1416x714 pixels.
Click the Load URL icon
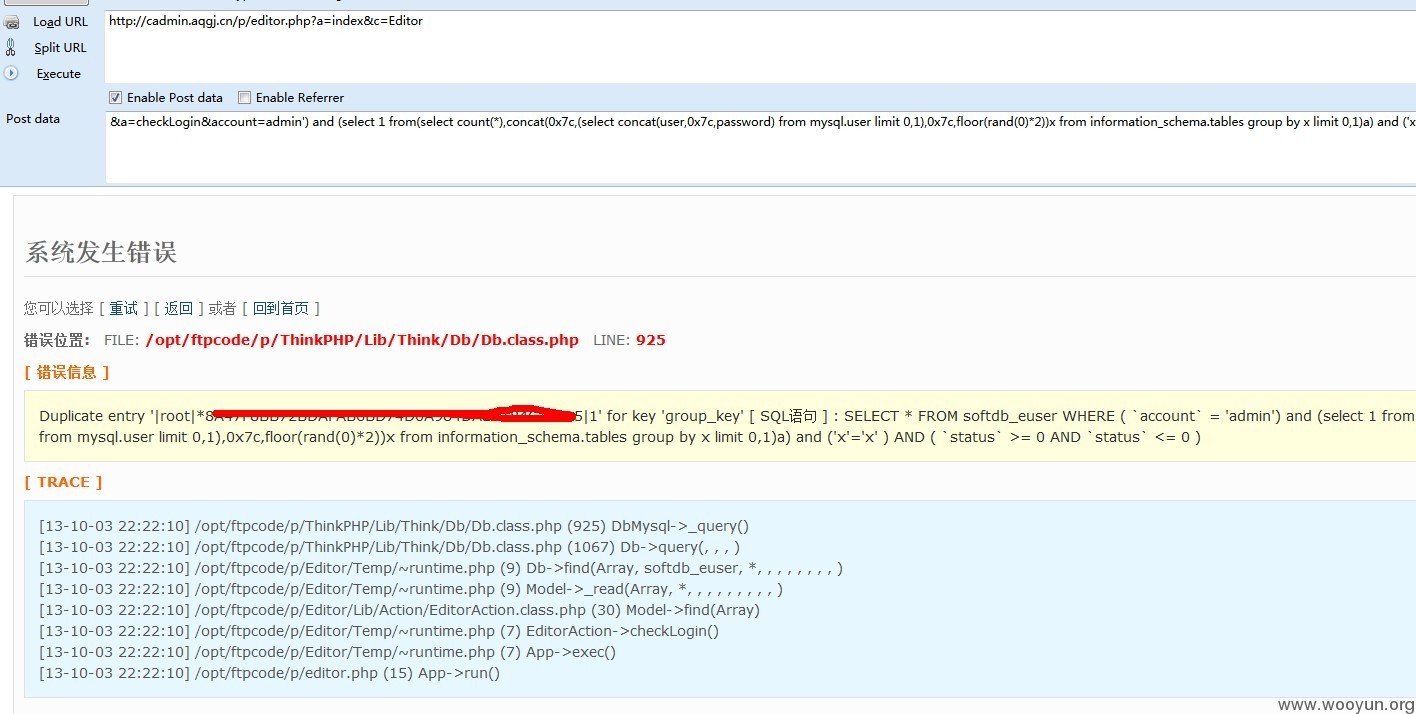point(11,22)
